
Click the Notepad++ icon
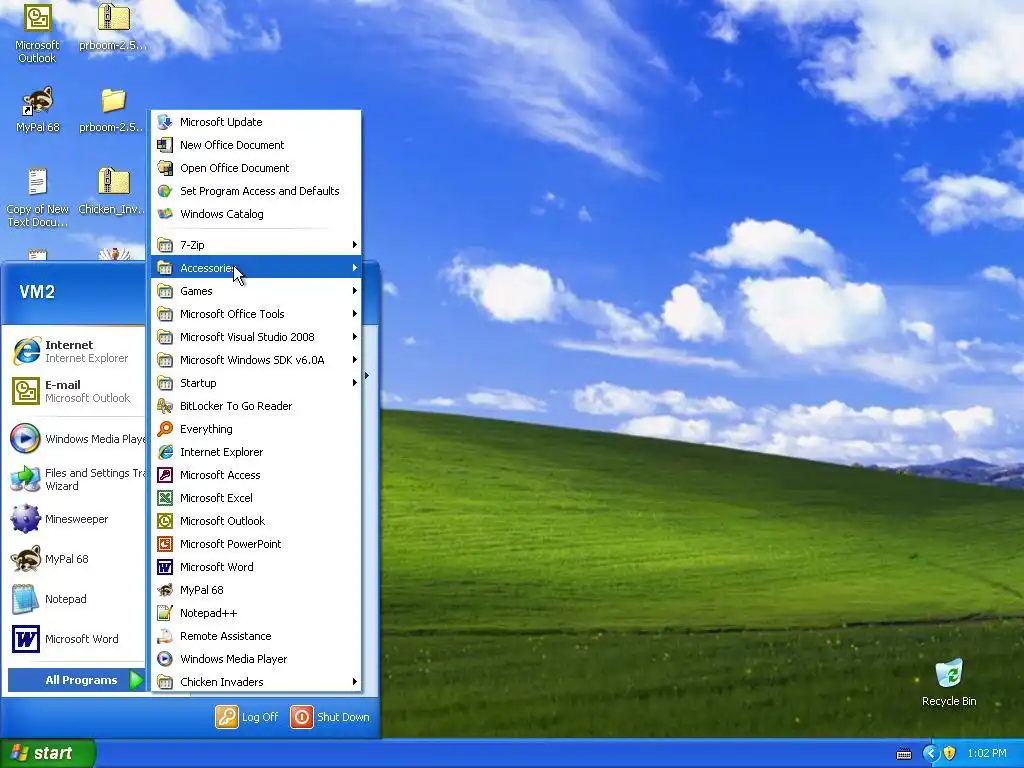click(165, 613)
